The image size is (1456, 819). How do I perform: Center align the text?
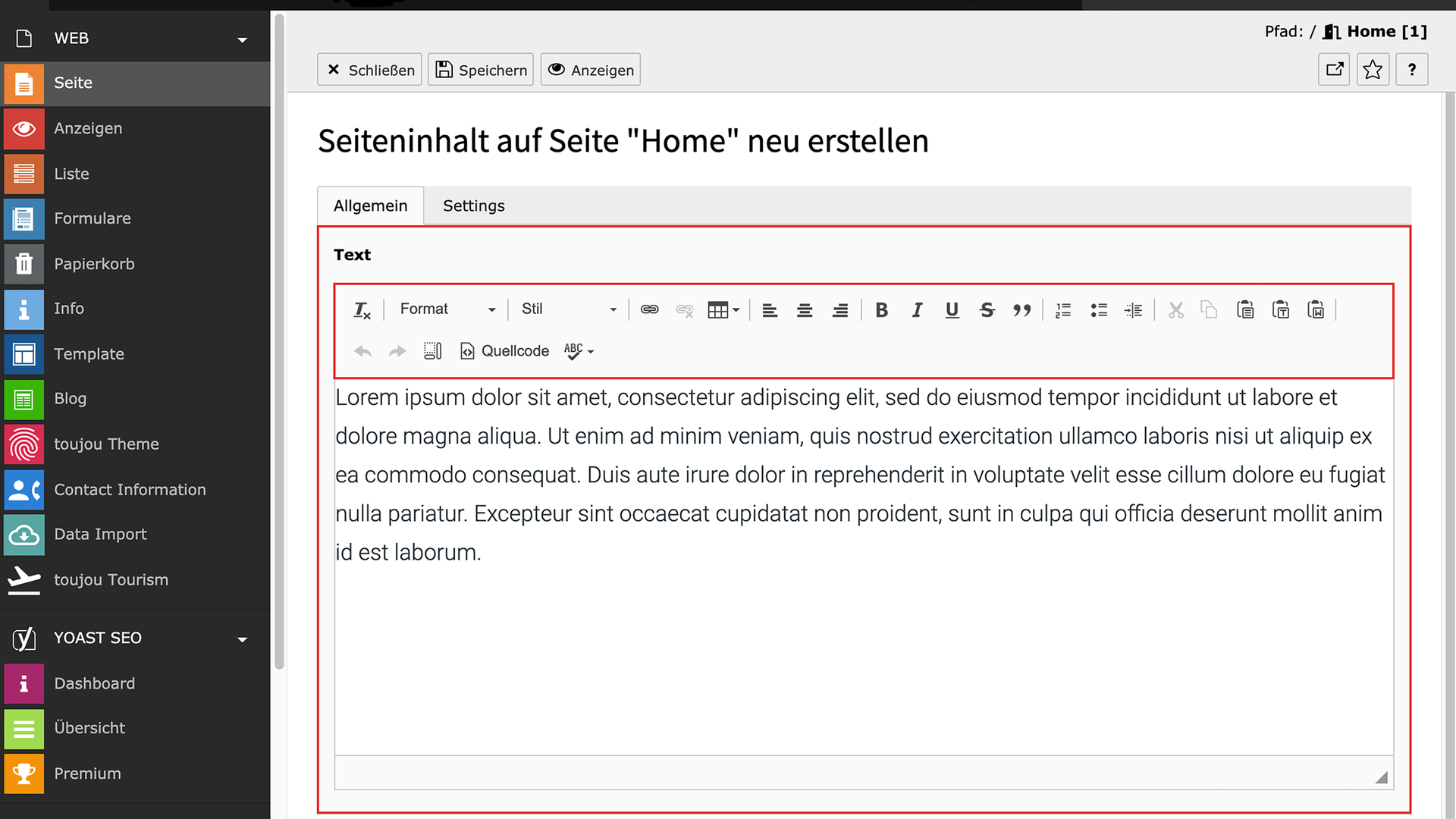click(805, 309)
